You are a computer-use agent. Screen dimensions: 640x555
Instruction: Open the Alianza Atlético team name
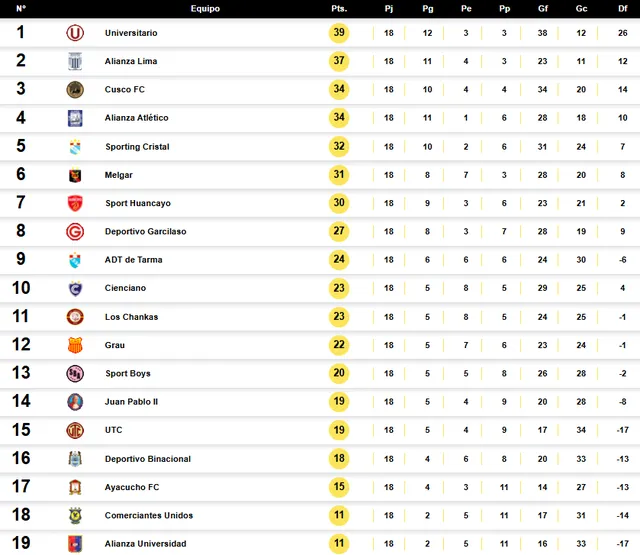pyautogui.click(x=137, y=118)
